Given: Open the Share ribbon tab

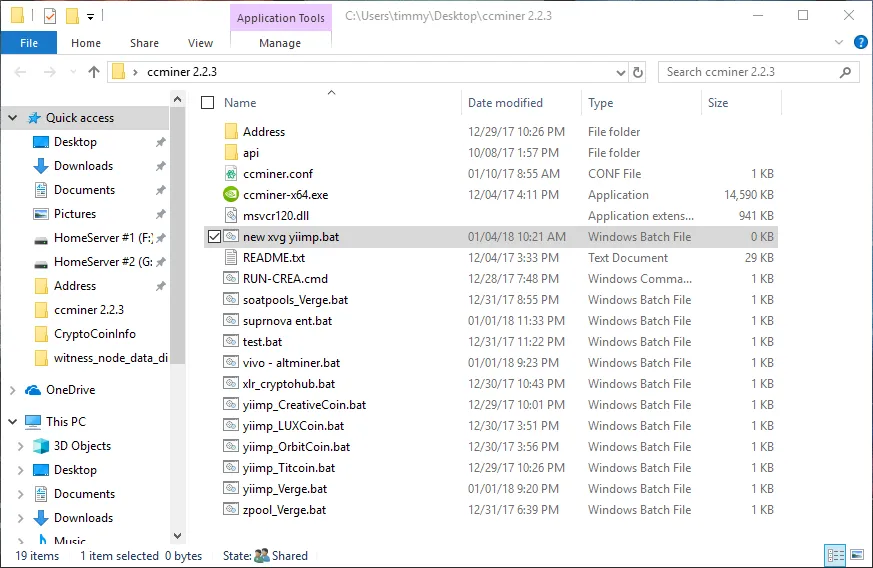Looking at the screenshot, I should 144,43.
